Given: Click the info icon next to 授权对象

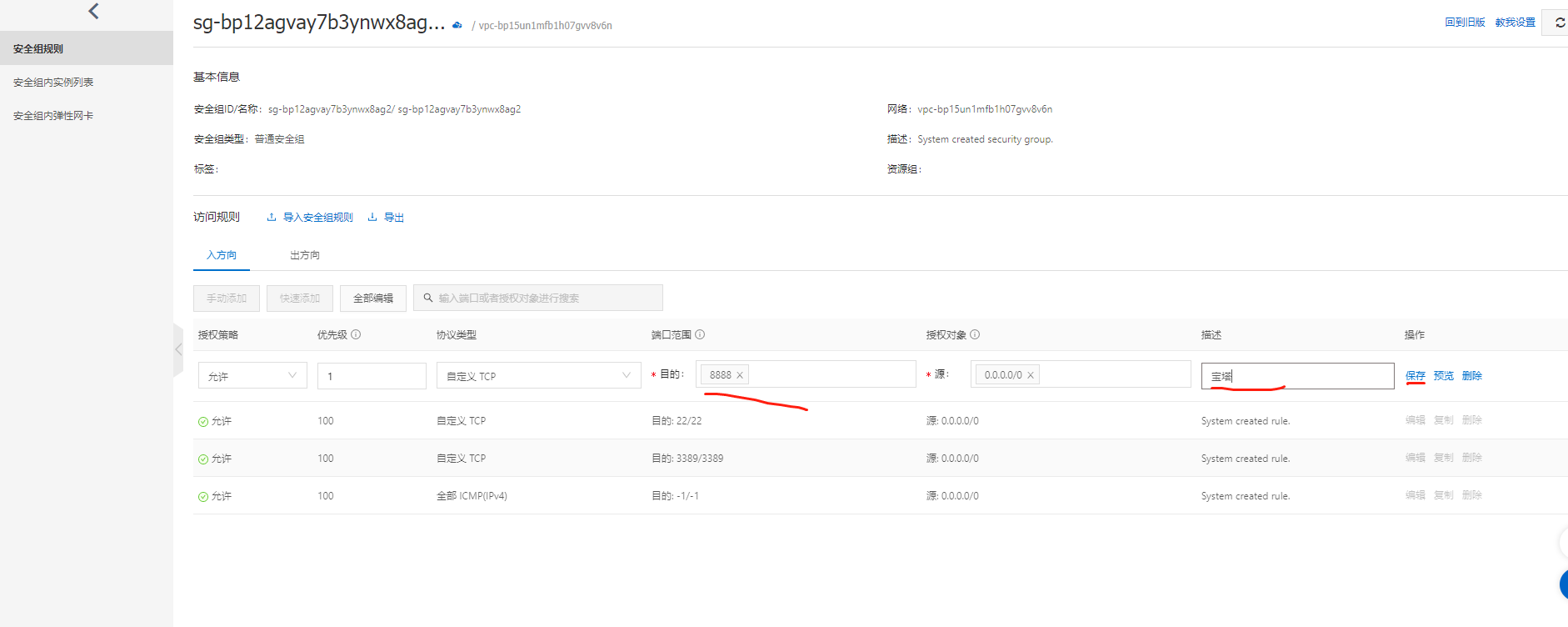Looking at the screenshot, I should tap(975, 334).
